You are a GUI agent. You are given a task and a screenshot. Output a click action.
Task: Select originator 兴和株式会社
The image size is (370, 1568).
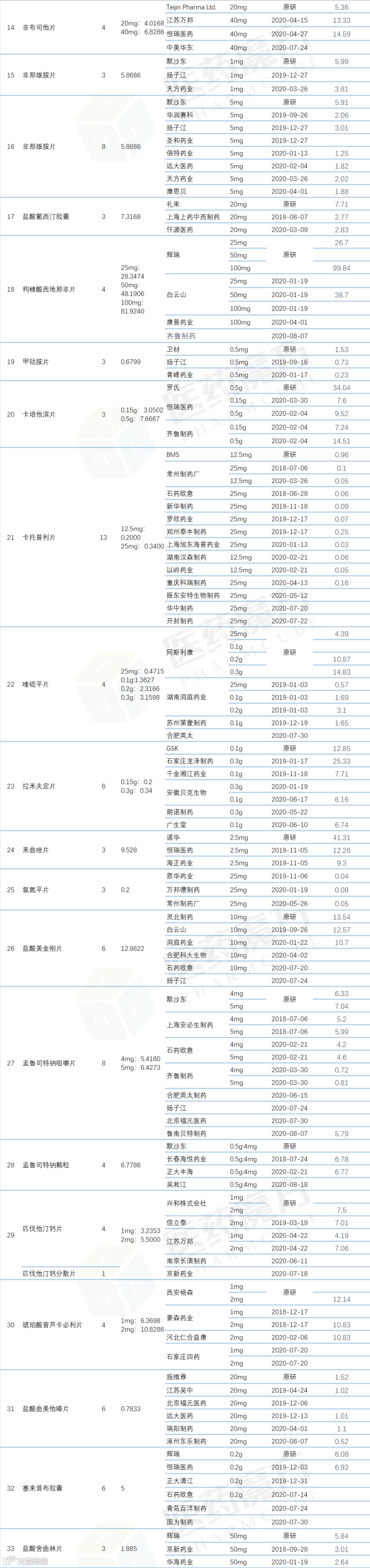186,1203
